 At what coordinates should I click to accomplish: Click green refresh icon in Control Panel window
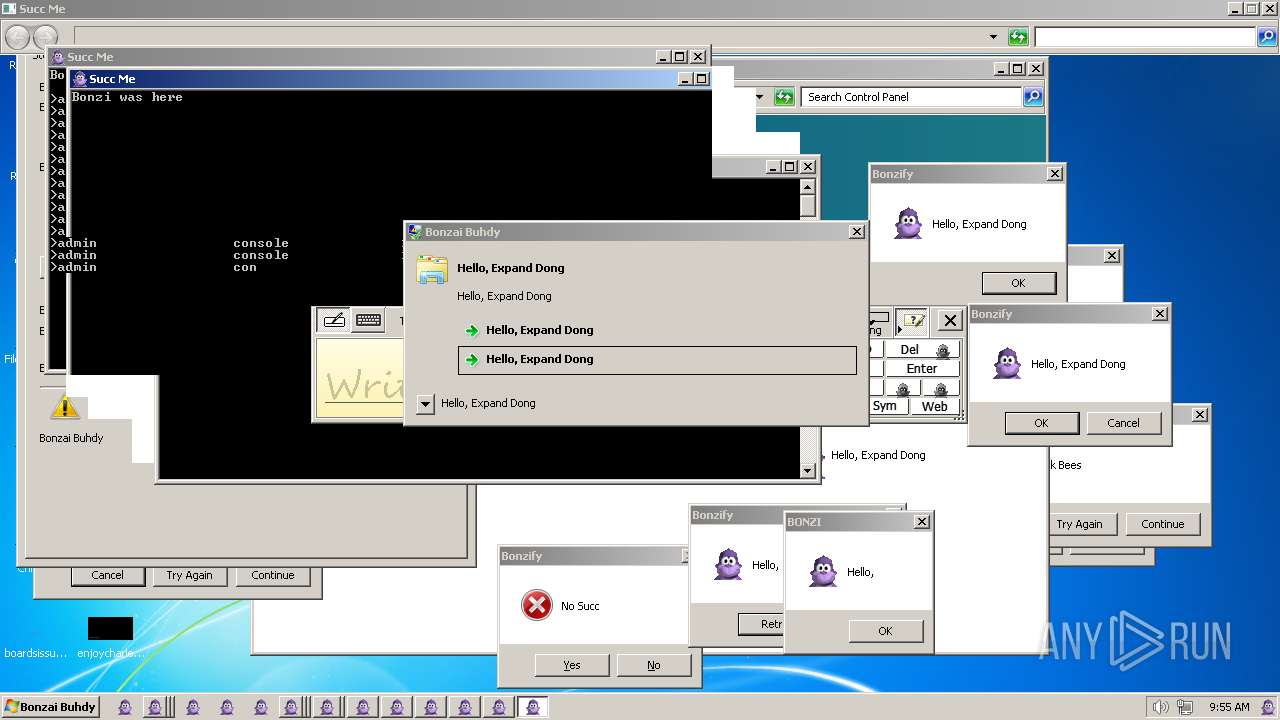click(784, 97)
